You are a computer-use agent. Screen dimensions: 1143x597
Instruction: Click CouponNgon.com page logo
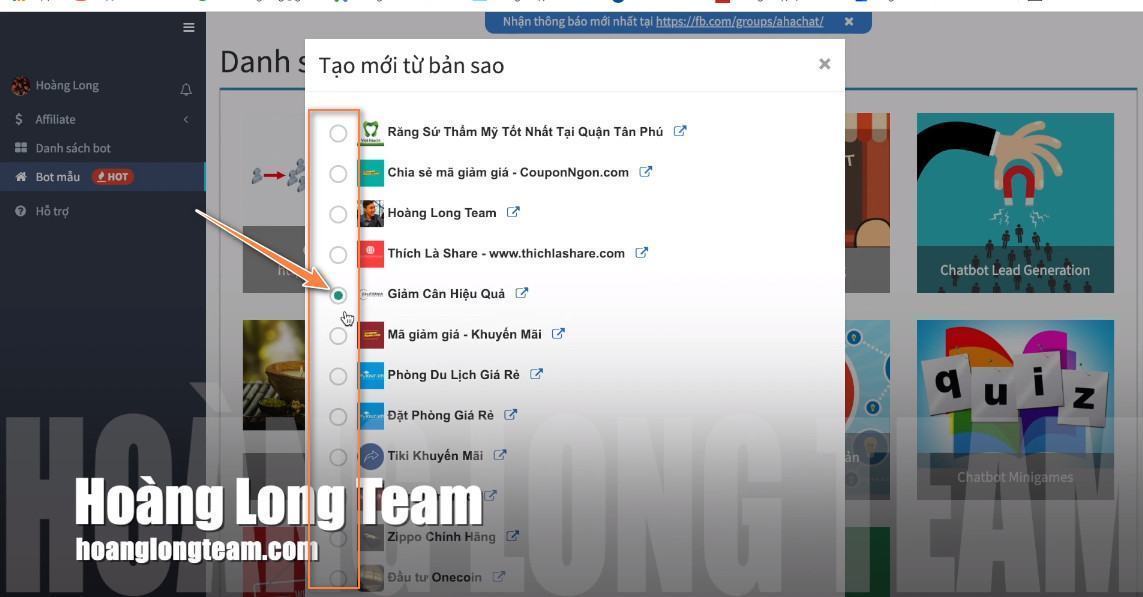(x=371, y=173)
